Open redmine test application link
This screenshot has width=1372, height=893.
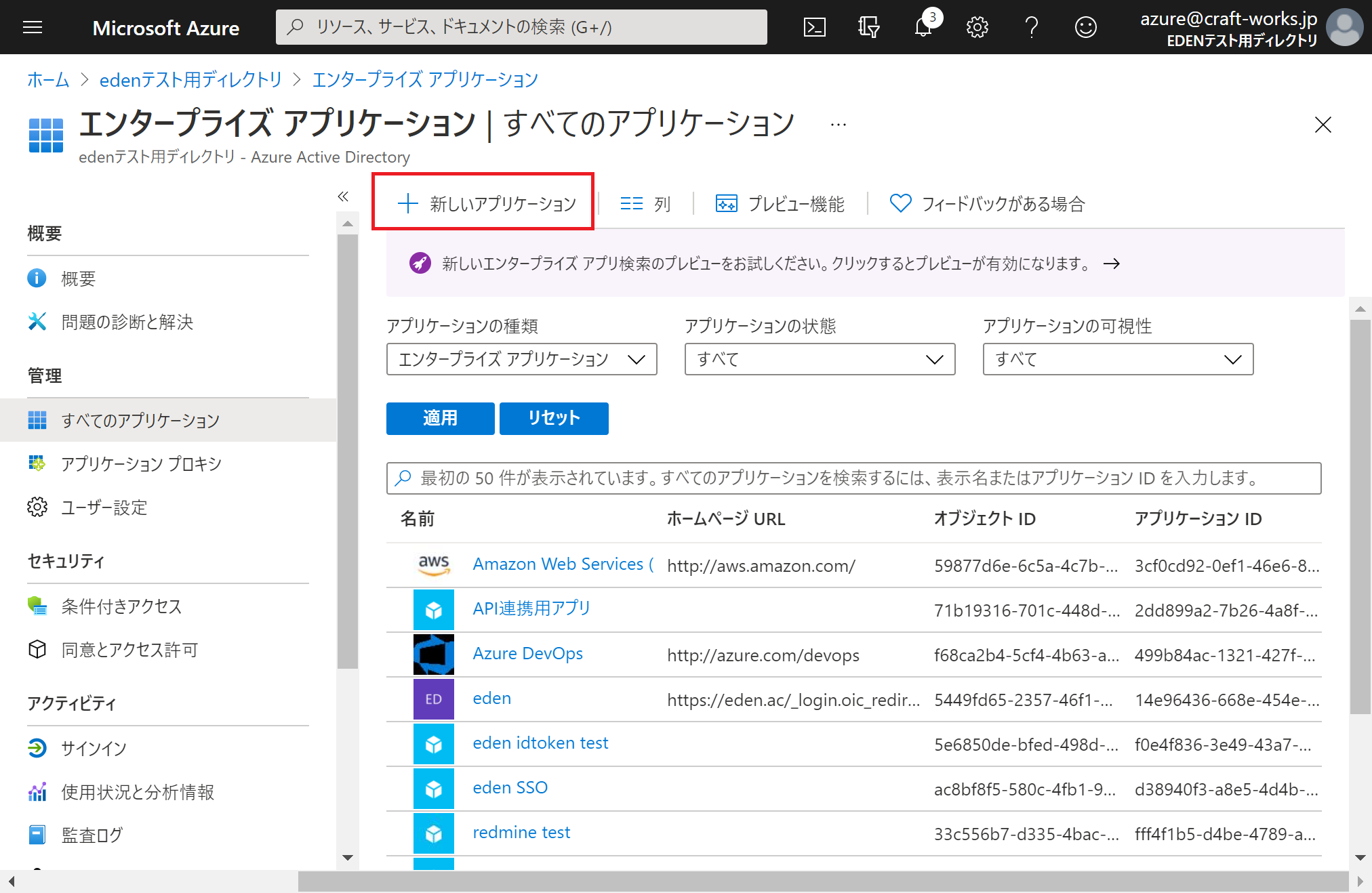521,832
